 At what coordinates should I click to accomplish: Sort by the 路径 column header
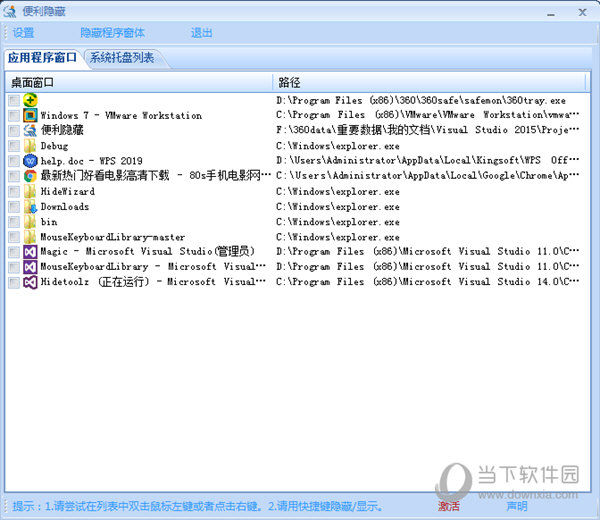429,82
